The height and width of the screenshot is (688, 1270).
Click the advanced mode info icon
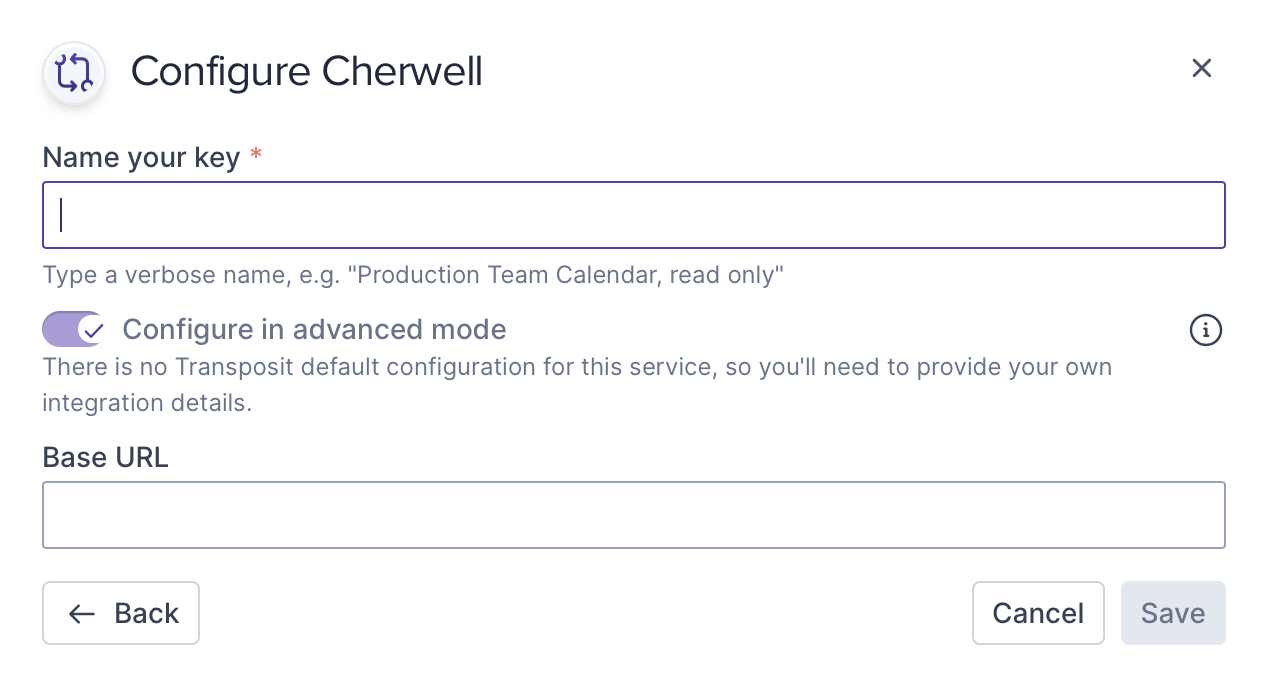click(1205, 330)
